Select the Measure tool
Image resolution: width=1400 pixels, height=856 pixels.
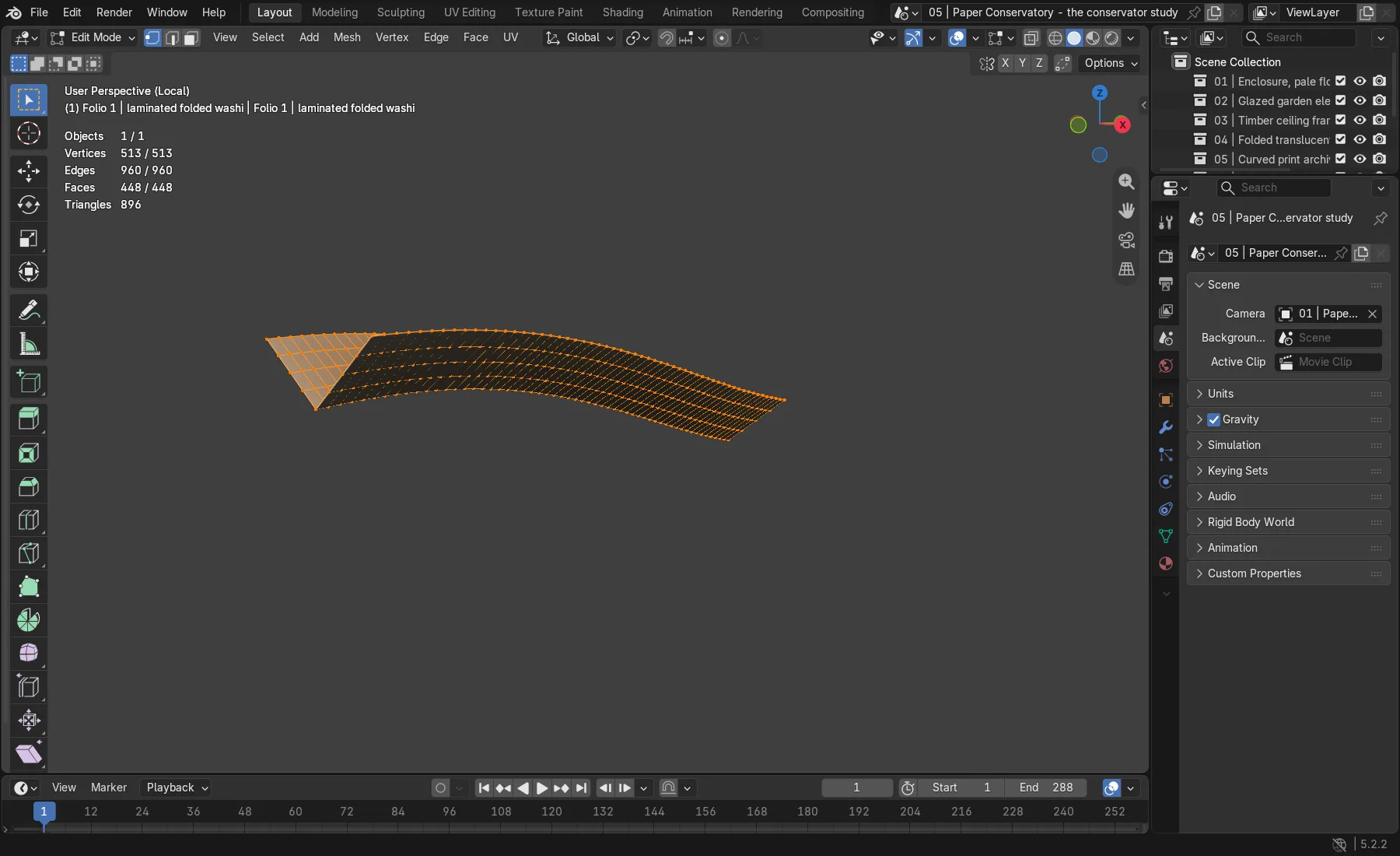pyautogui.click(x=29, y=343)
